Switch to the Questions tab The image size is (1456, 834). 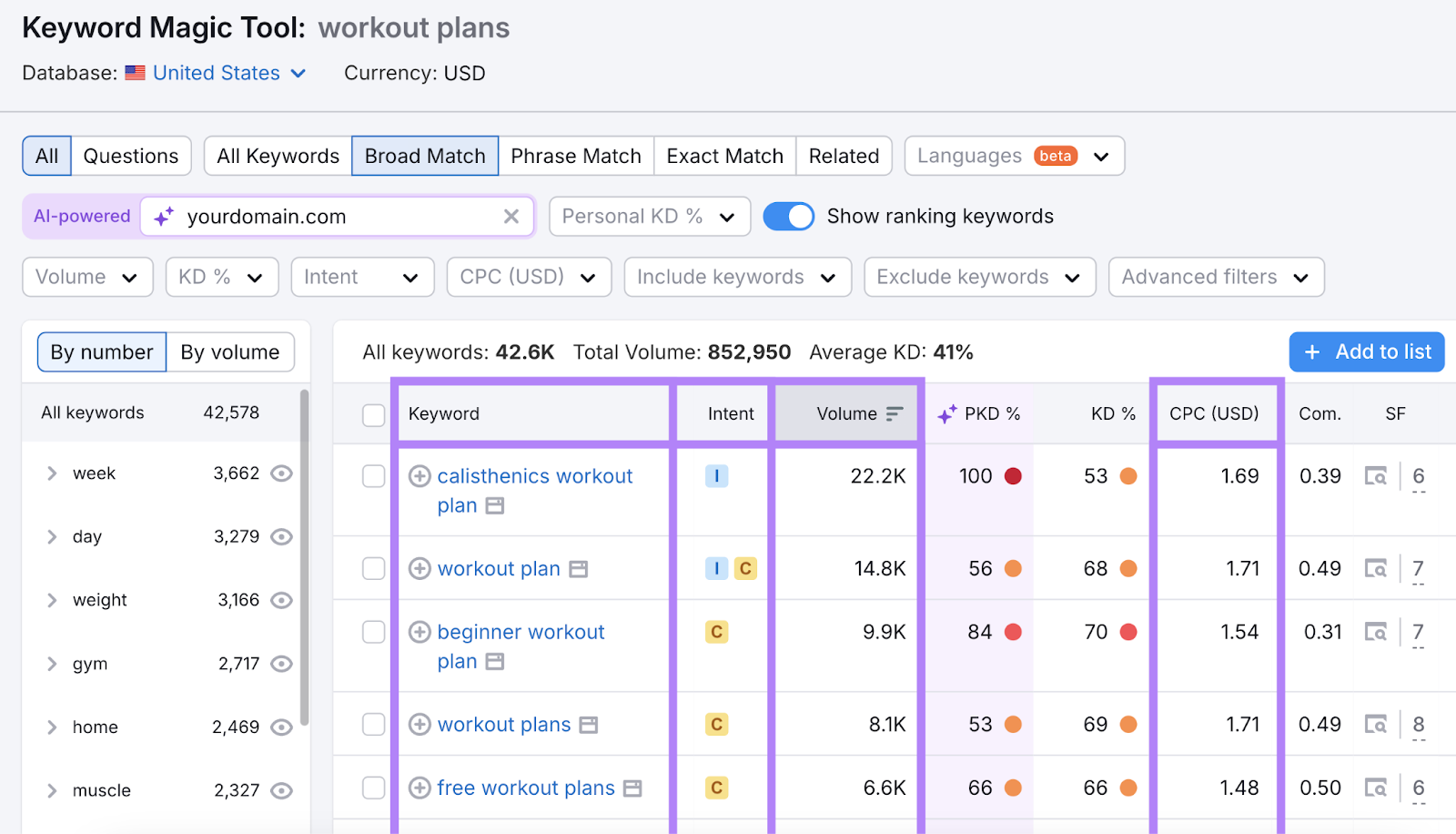(130, 156)
